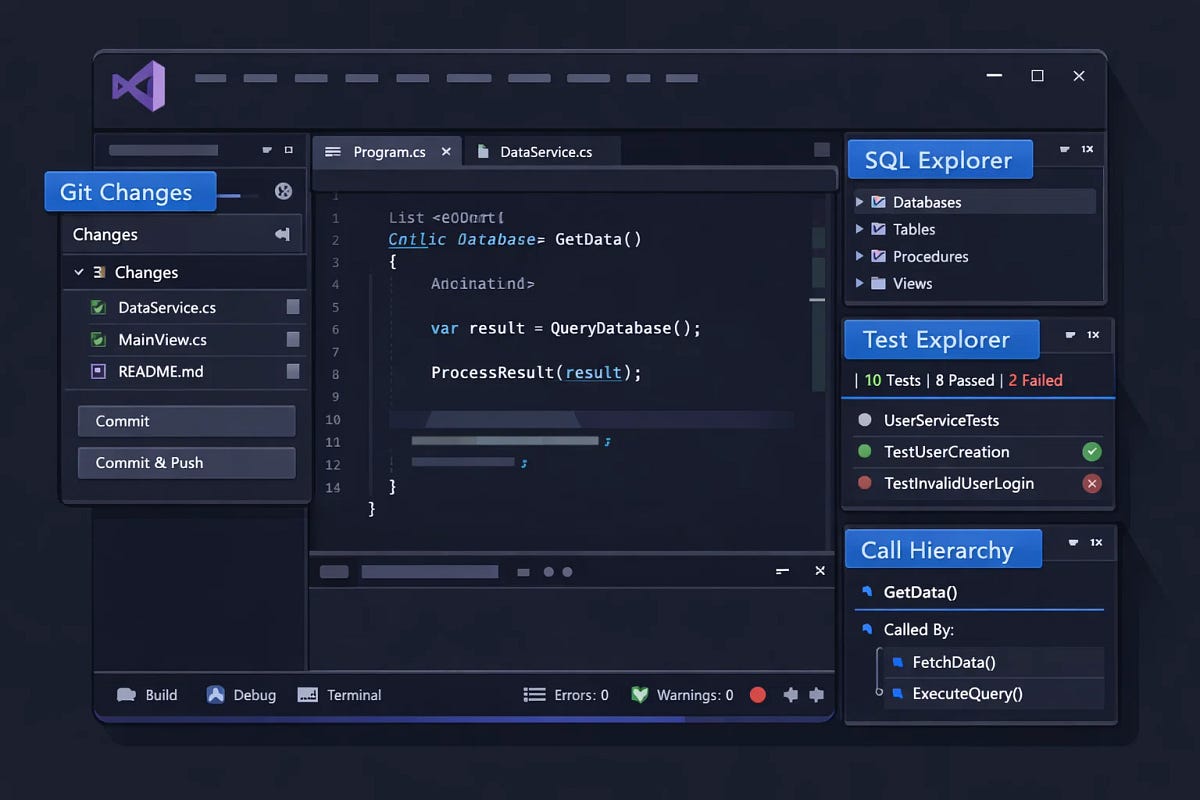Select the Program.cs tab

390,151
